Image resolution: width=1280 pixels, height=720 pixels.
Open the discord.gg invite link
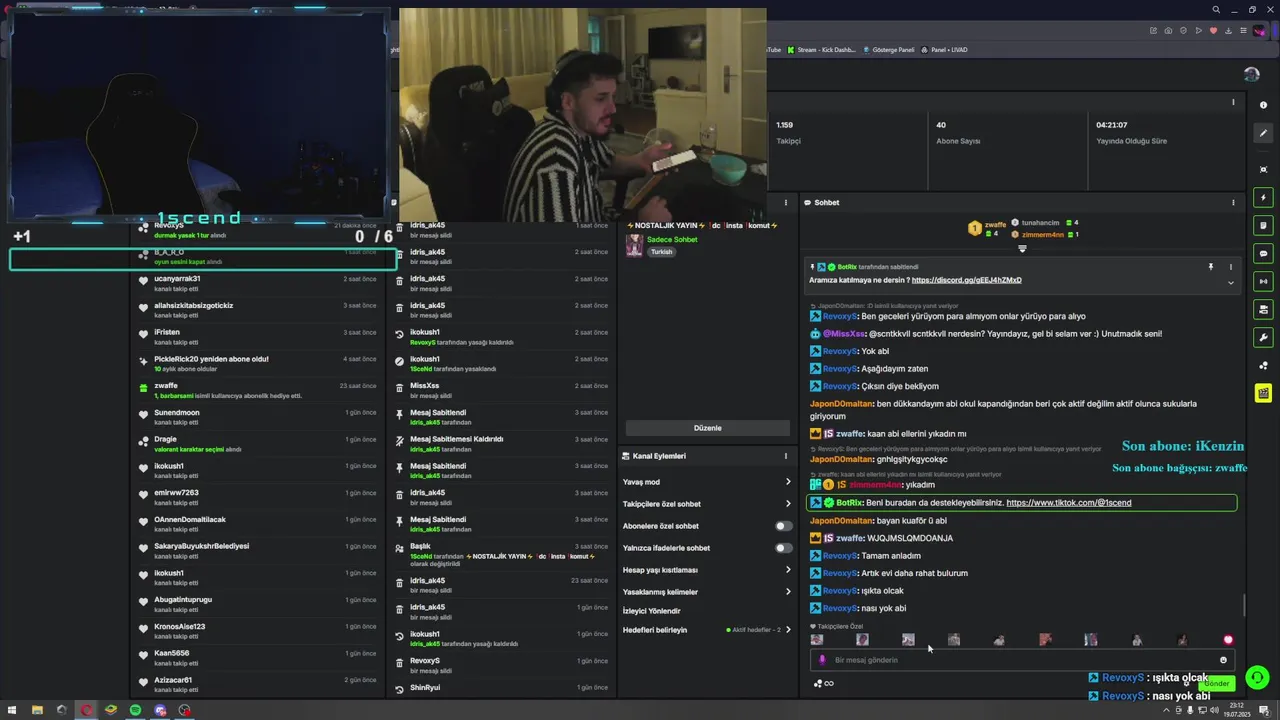[x=967, y=280]
